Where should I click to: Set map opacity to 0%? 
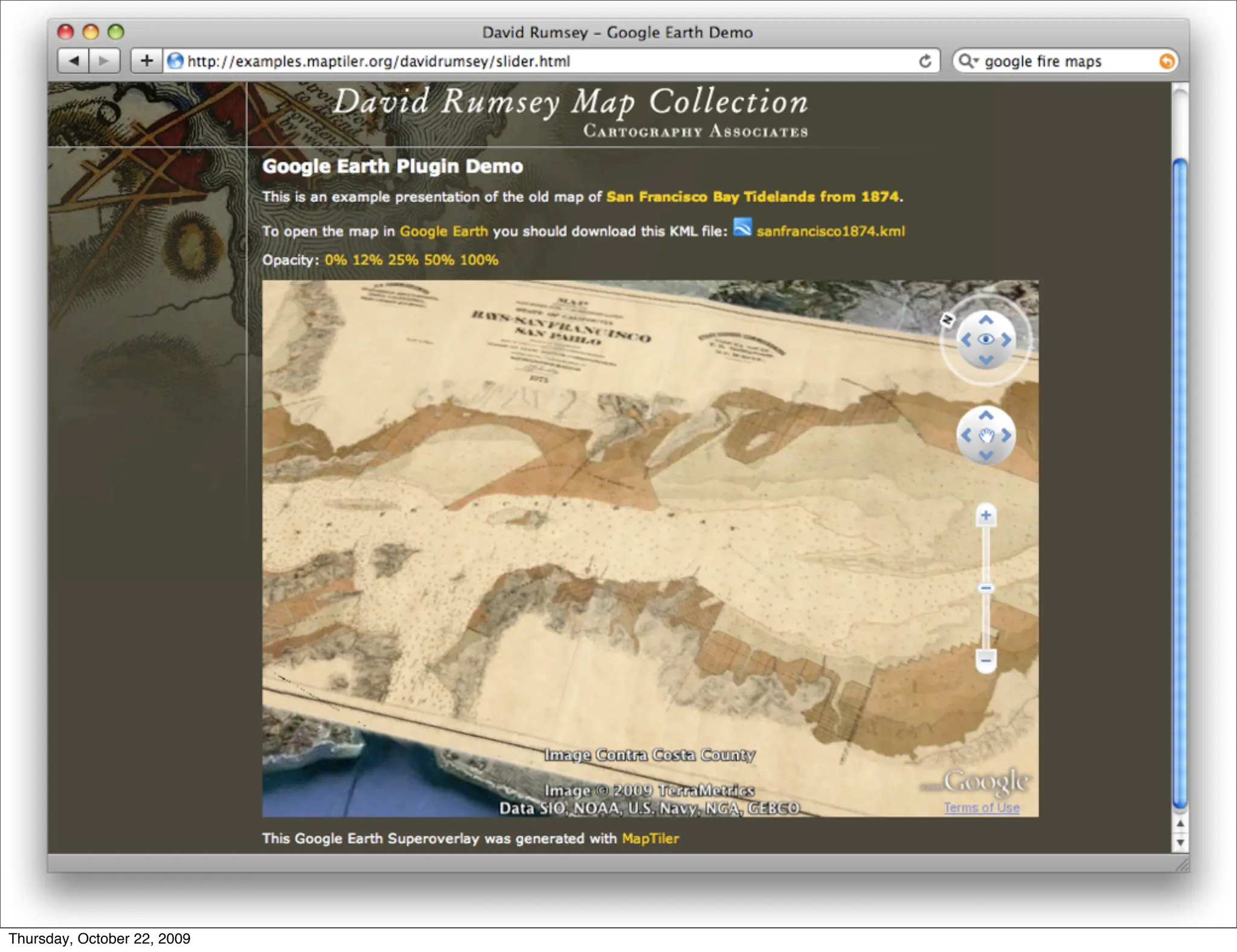(x=335, y=260)
